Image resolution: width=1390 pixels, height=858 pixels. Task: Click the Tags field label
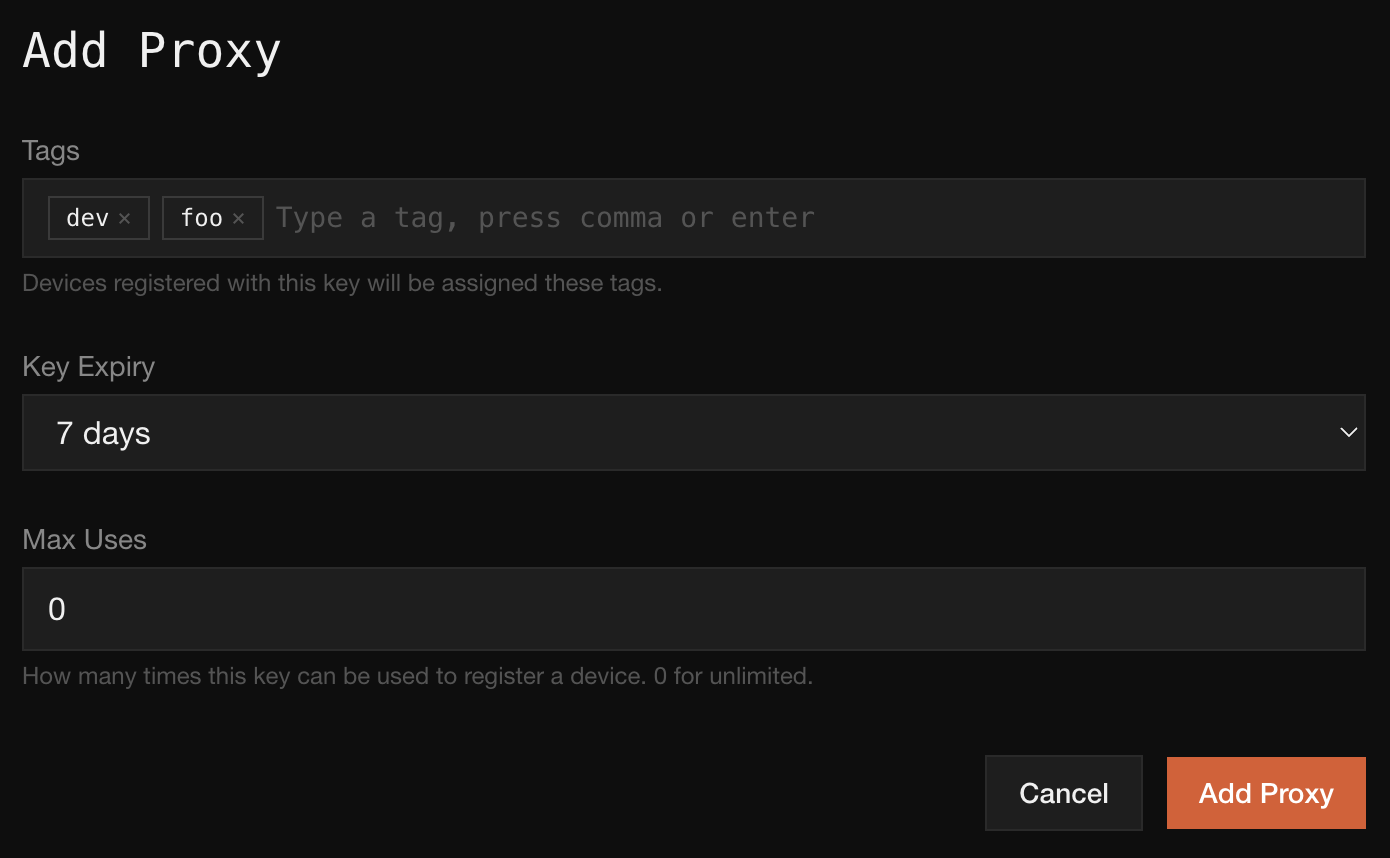(x=51, y=151)
